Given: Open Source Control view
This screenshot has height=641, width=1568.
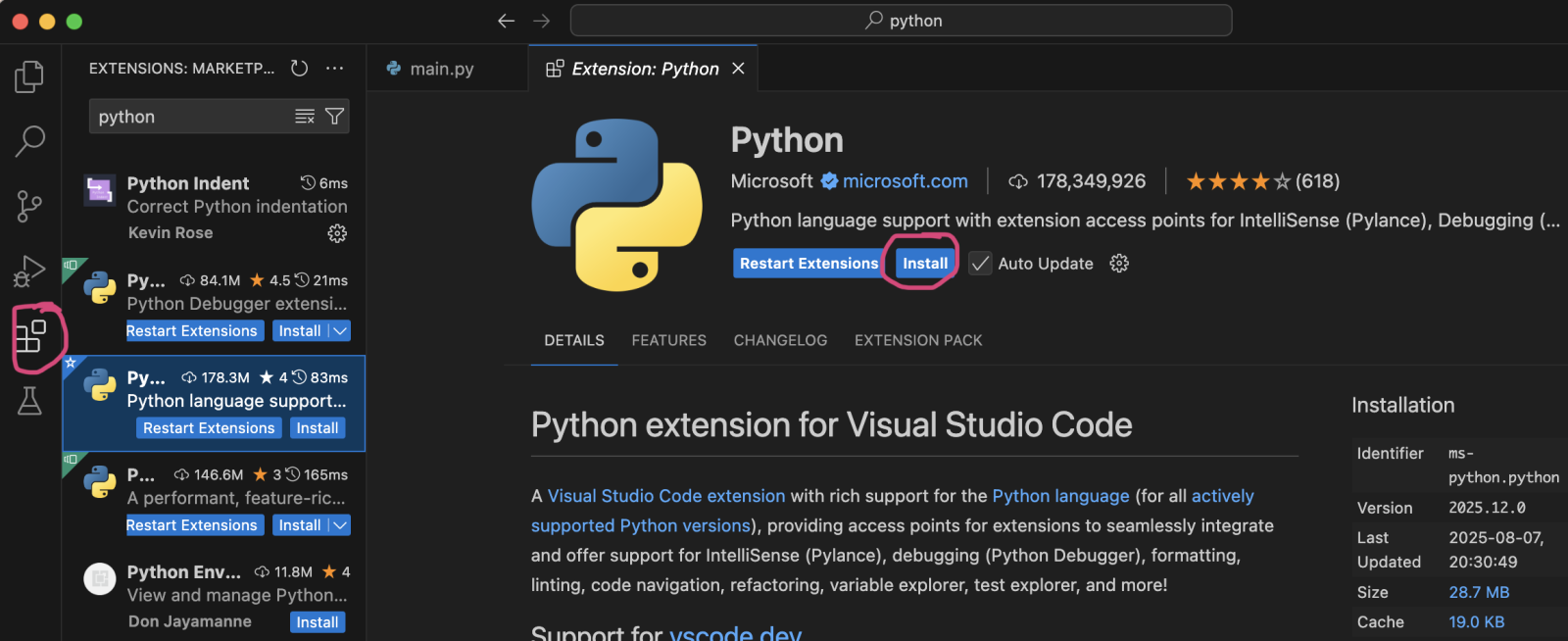Looking at the screenshot, I should click(x=29, y=206).
